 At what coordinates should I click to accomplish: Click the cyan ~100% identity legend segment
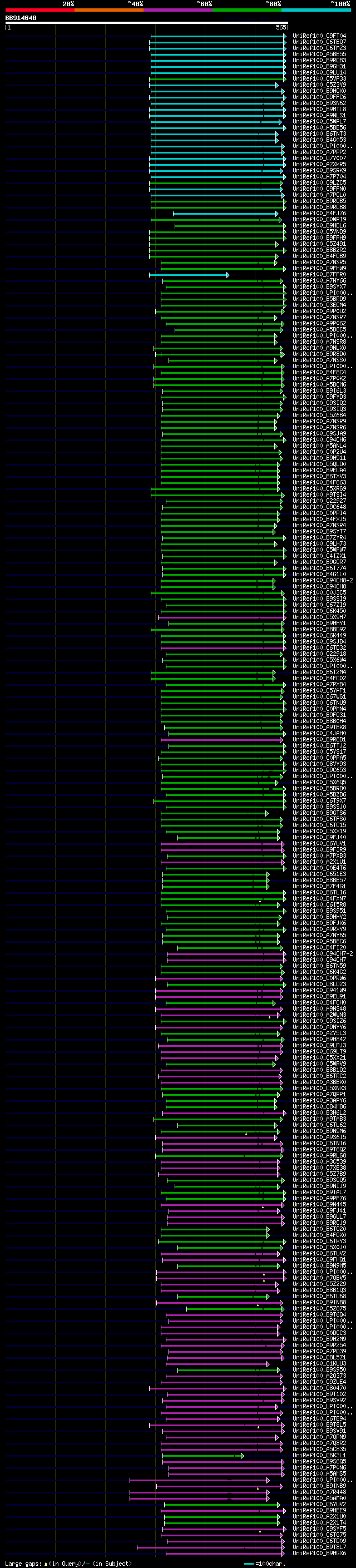(316, 10)
